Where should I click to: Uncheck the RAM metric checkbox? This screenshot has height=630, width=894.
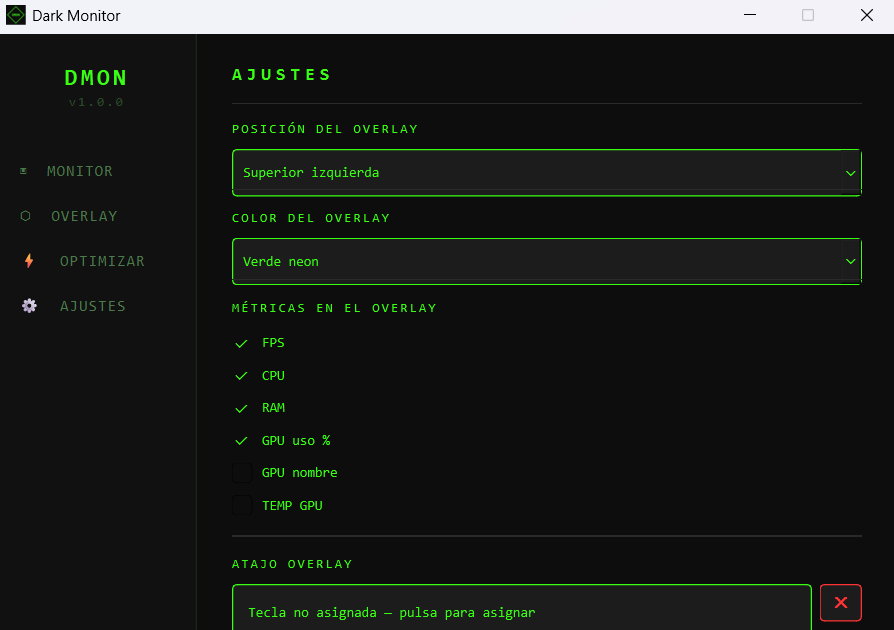(242, 408)
